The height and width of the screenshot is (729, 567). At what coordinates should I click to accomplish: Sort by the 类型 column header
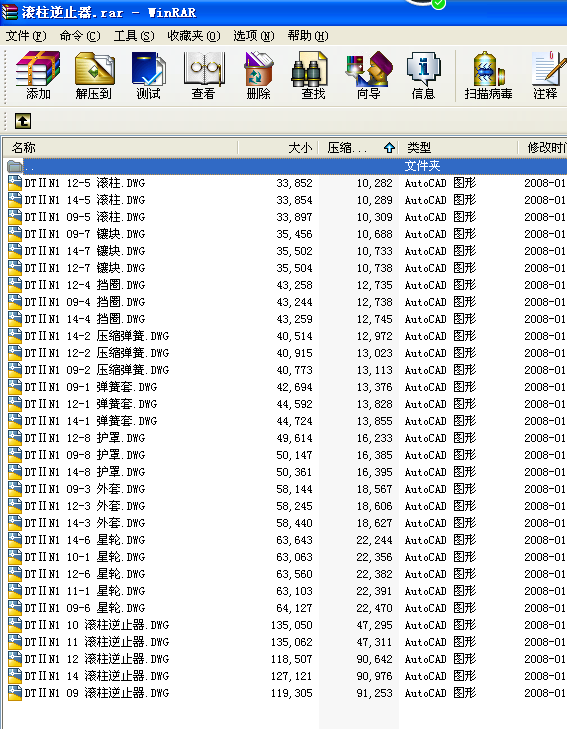458,148
